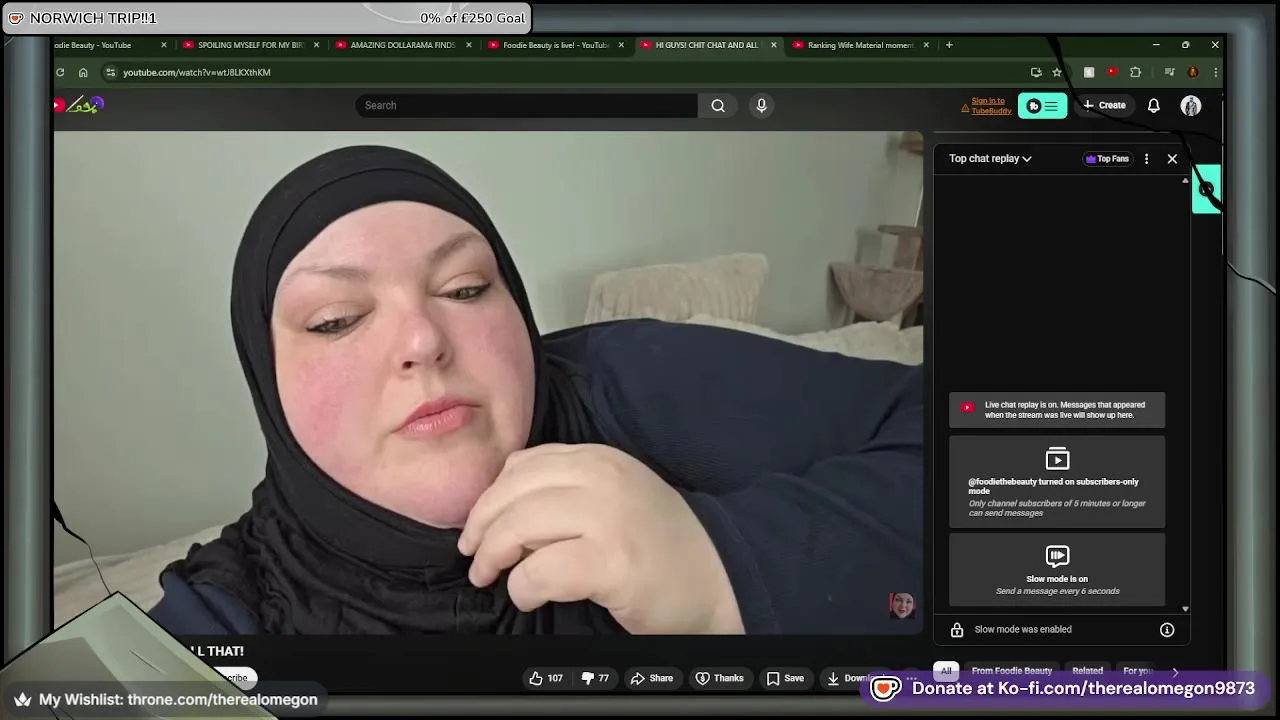
Task: Close the AMAZING DOLLARAMA FINDS tab
Action: pyautogui.click(x=469, y=45)
